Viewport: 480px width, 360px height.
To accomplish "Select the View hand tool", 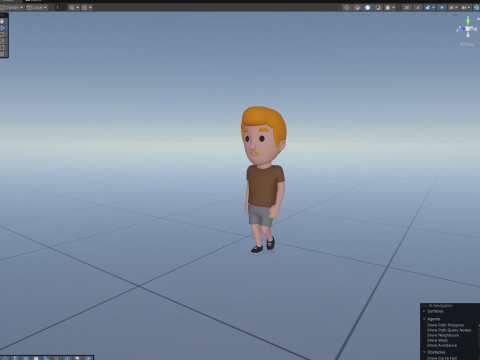I will click(x=3, y=21).
